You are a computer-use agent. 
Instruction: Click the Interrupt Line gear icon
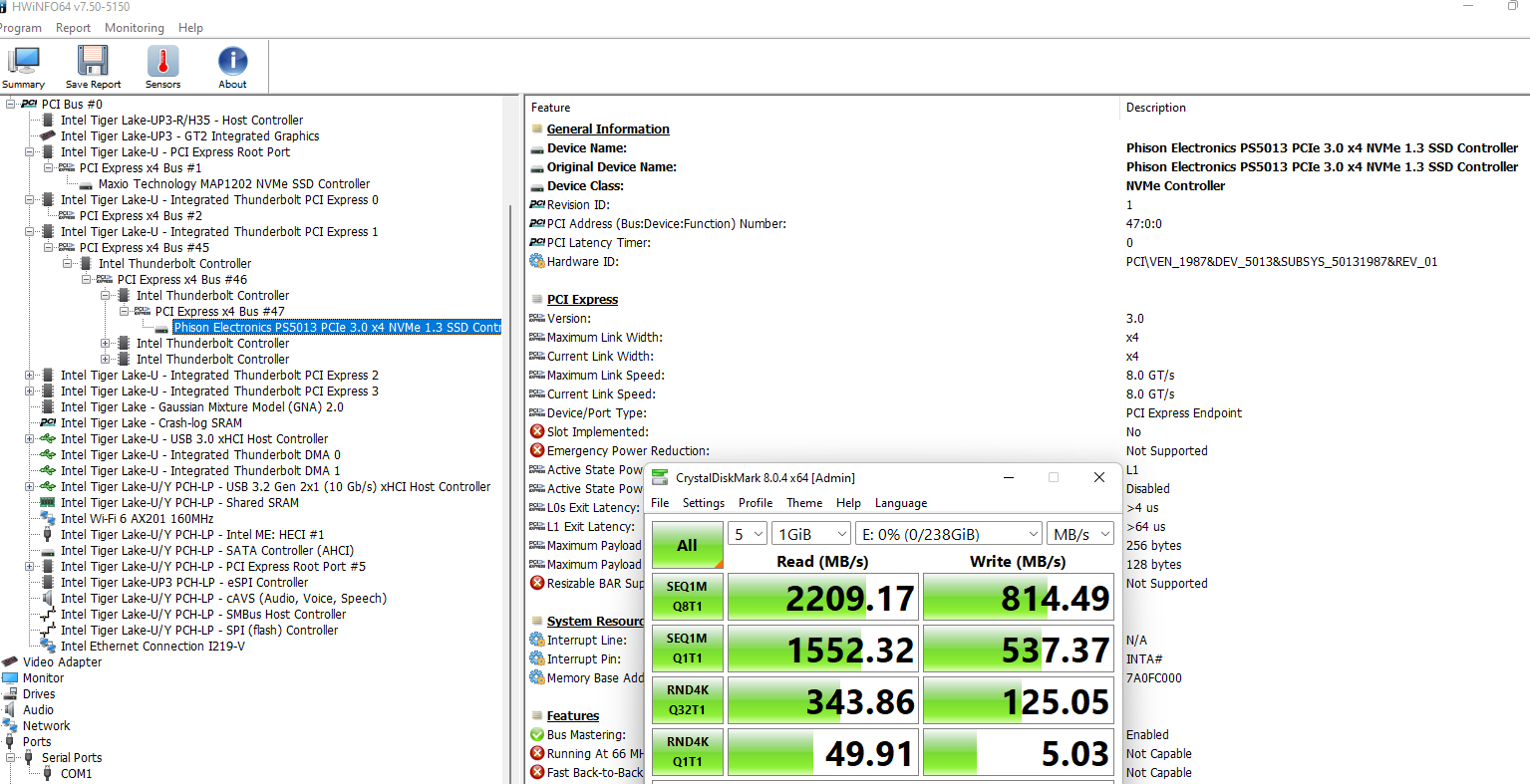[537, 640]
